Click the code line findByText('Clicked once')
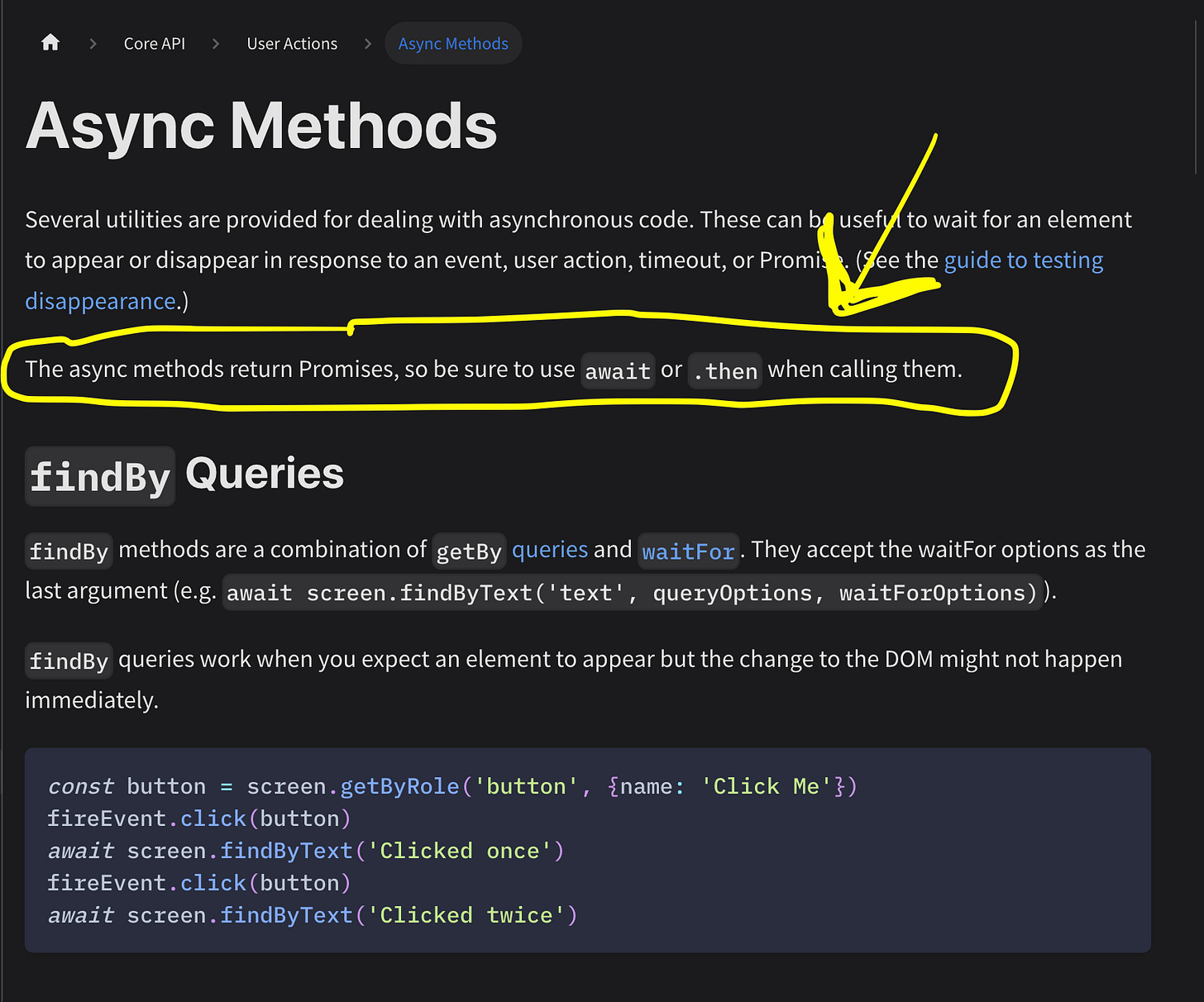The height and width of the screenshot is (1002, 1204). click(x=306, y=851)
